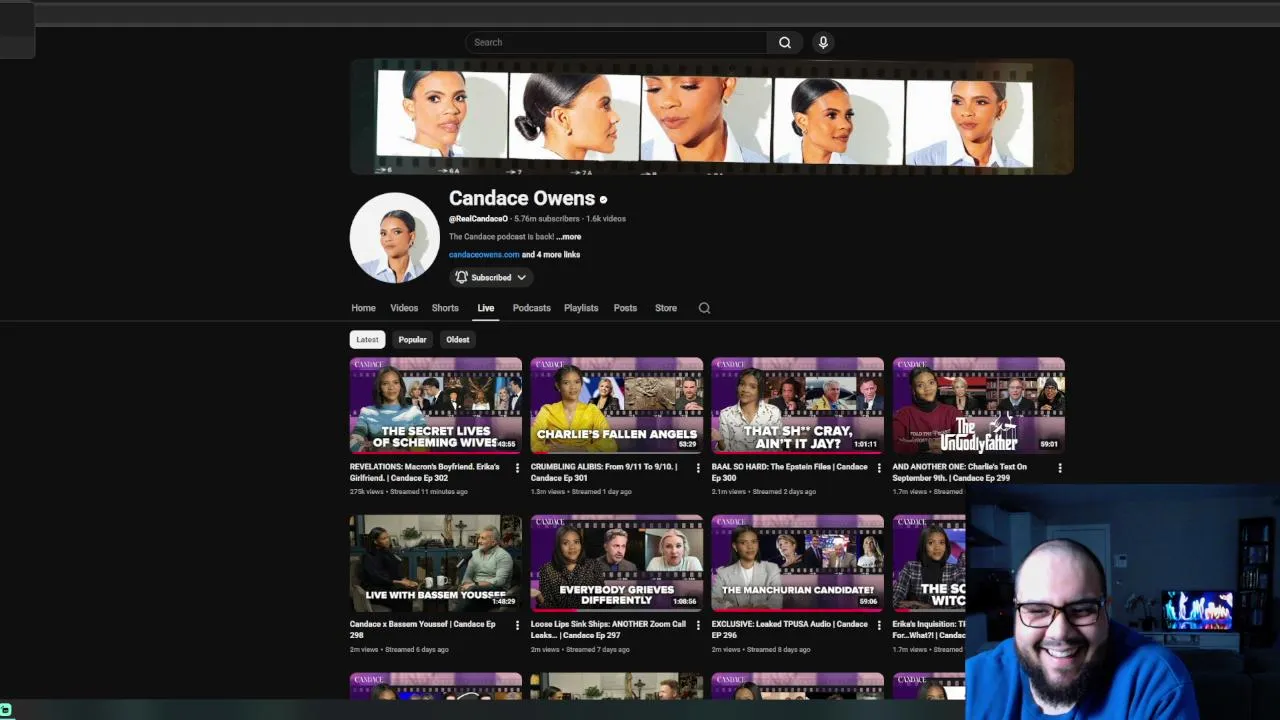This screenshot has height=720, width=1280.
Task: Click 'Streamed 2 days ago' under Ep 300
Action: pyautogui.click(x=784, y=492)
